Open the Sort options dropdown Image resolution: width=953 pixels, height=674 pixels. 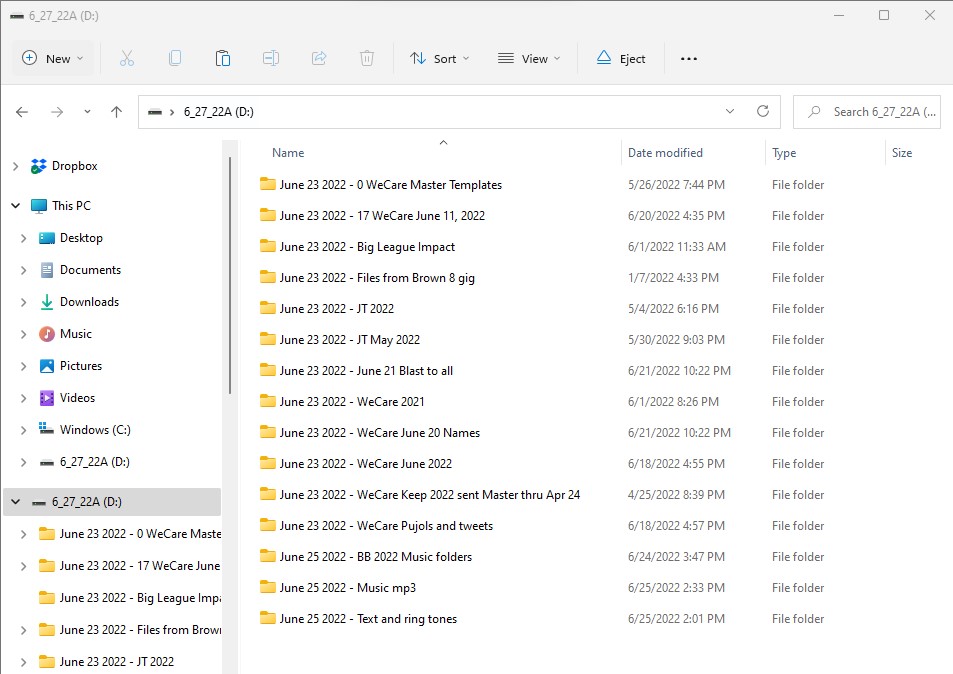tap(439, 58)
